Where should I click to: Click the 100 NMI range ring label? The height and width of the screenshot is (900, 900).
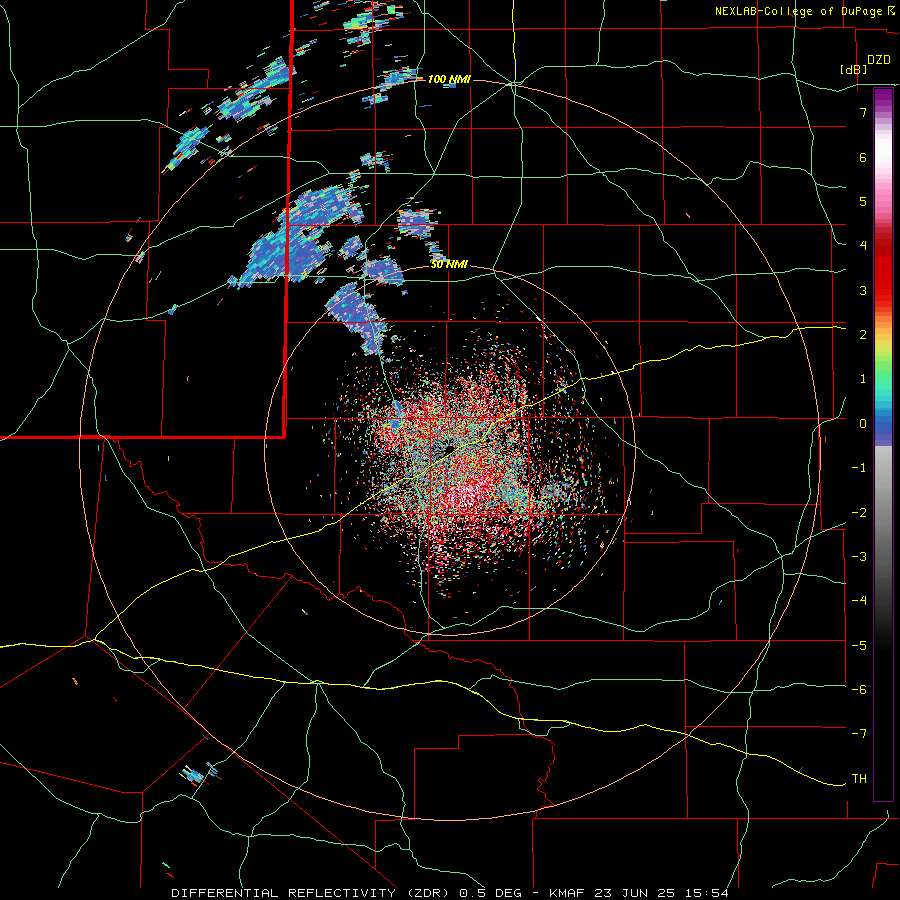pyautogui.click(x=449, y=79)
